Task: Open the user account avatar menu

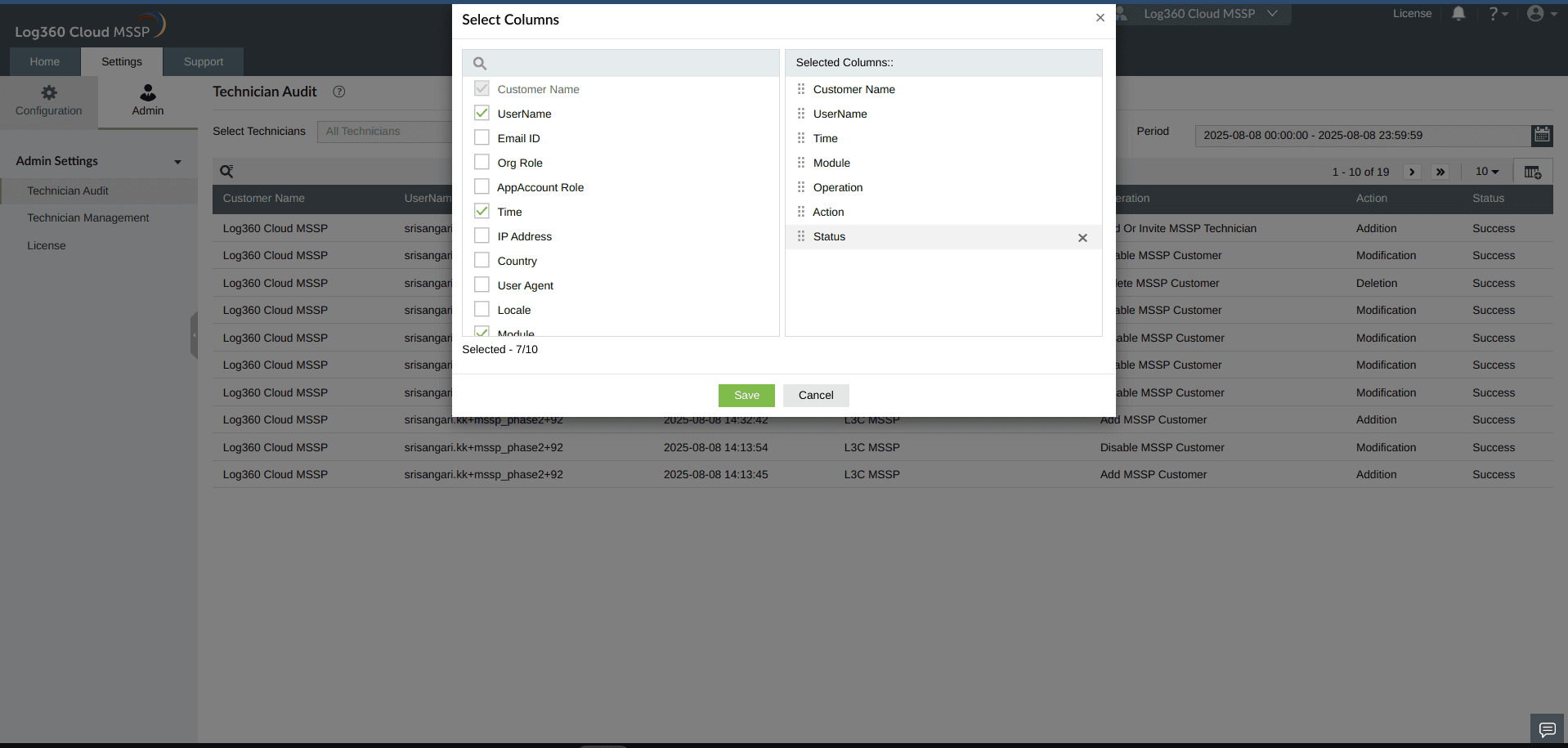Action: [1541, 13]
